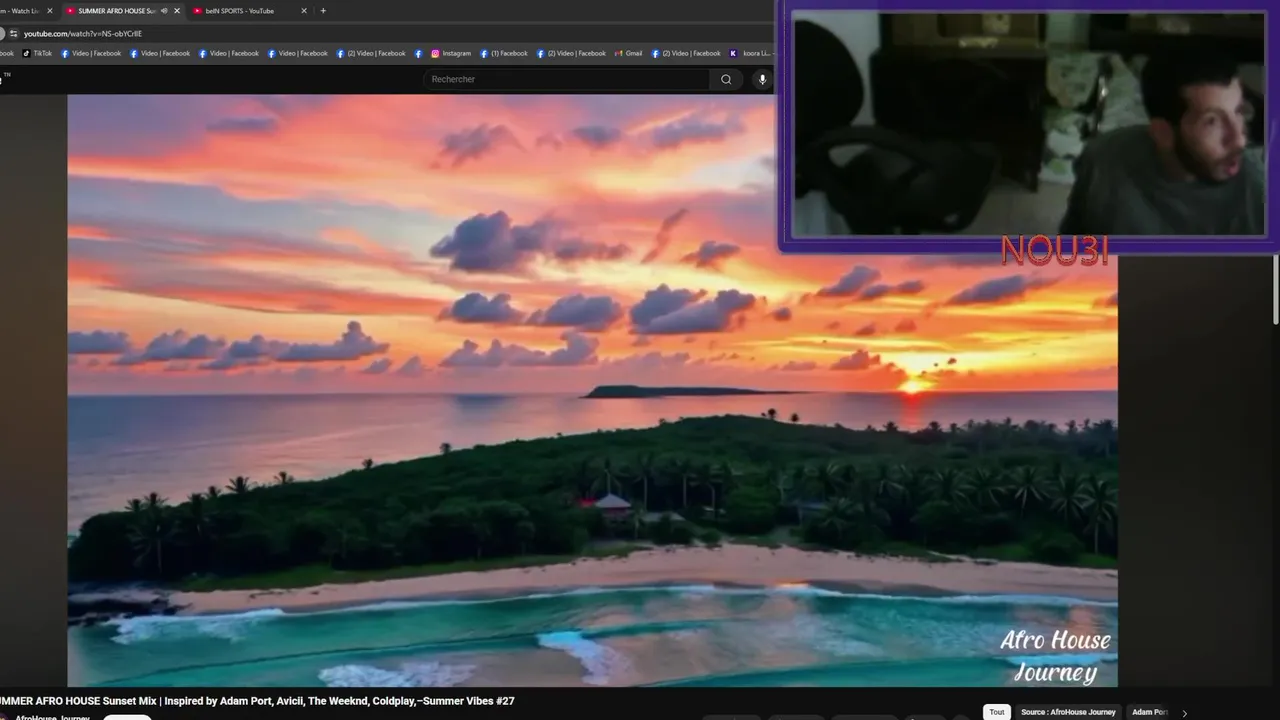This screenshot has height=720, width=1280.
Task: Show more filter chips with right chevron
Action: tap(1185, 713)
